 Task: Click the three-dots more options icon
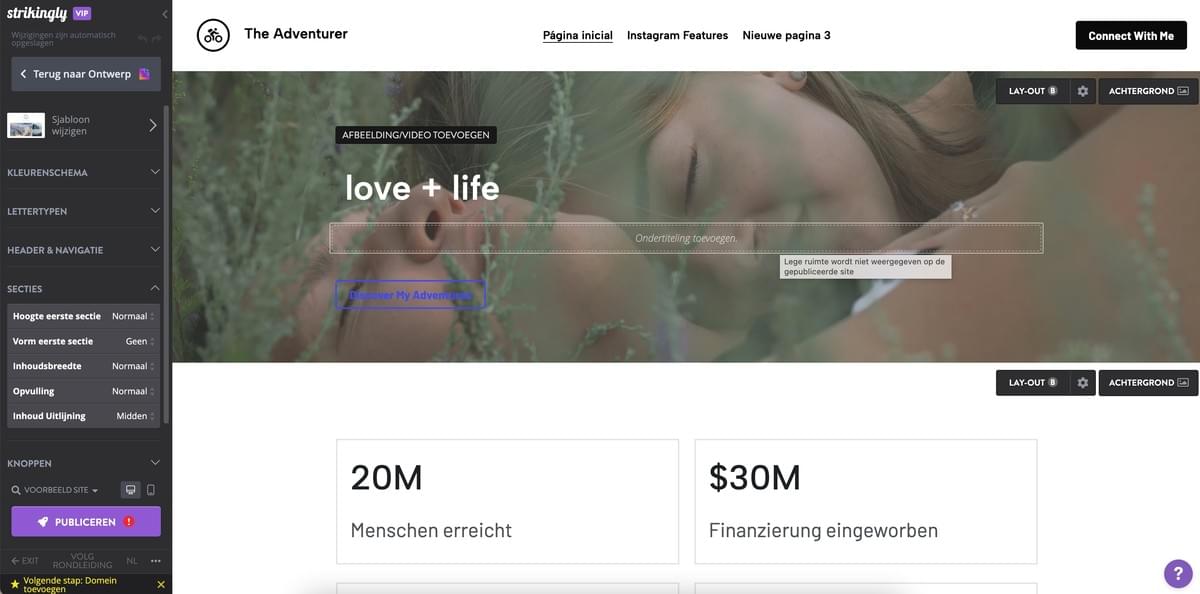(155, 561)
